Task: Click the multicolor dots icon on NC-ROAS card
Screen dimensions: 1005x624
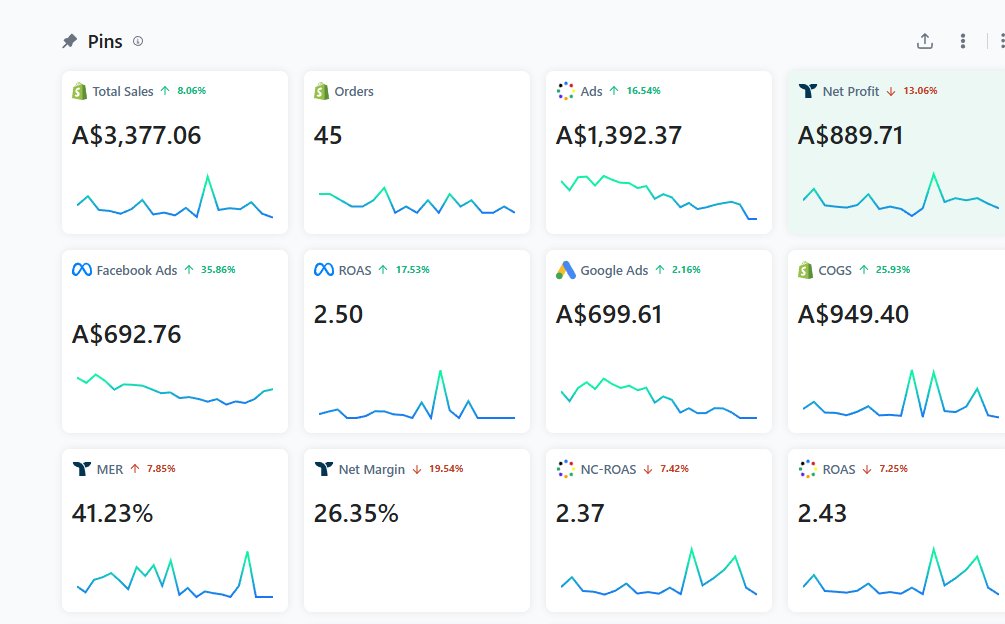Action: (x=565, y=469)
